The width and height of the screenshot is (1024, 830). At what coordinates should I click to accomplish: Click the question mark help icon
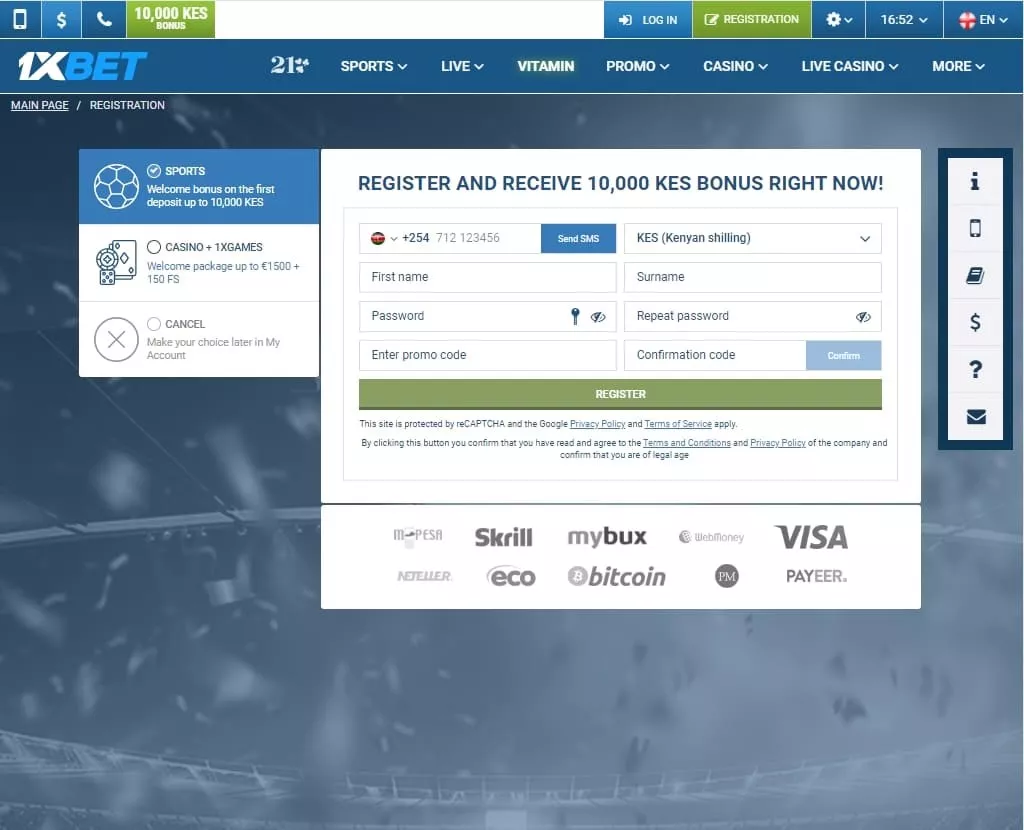pos(975,370)
